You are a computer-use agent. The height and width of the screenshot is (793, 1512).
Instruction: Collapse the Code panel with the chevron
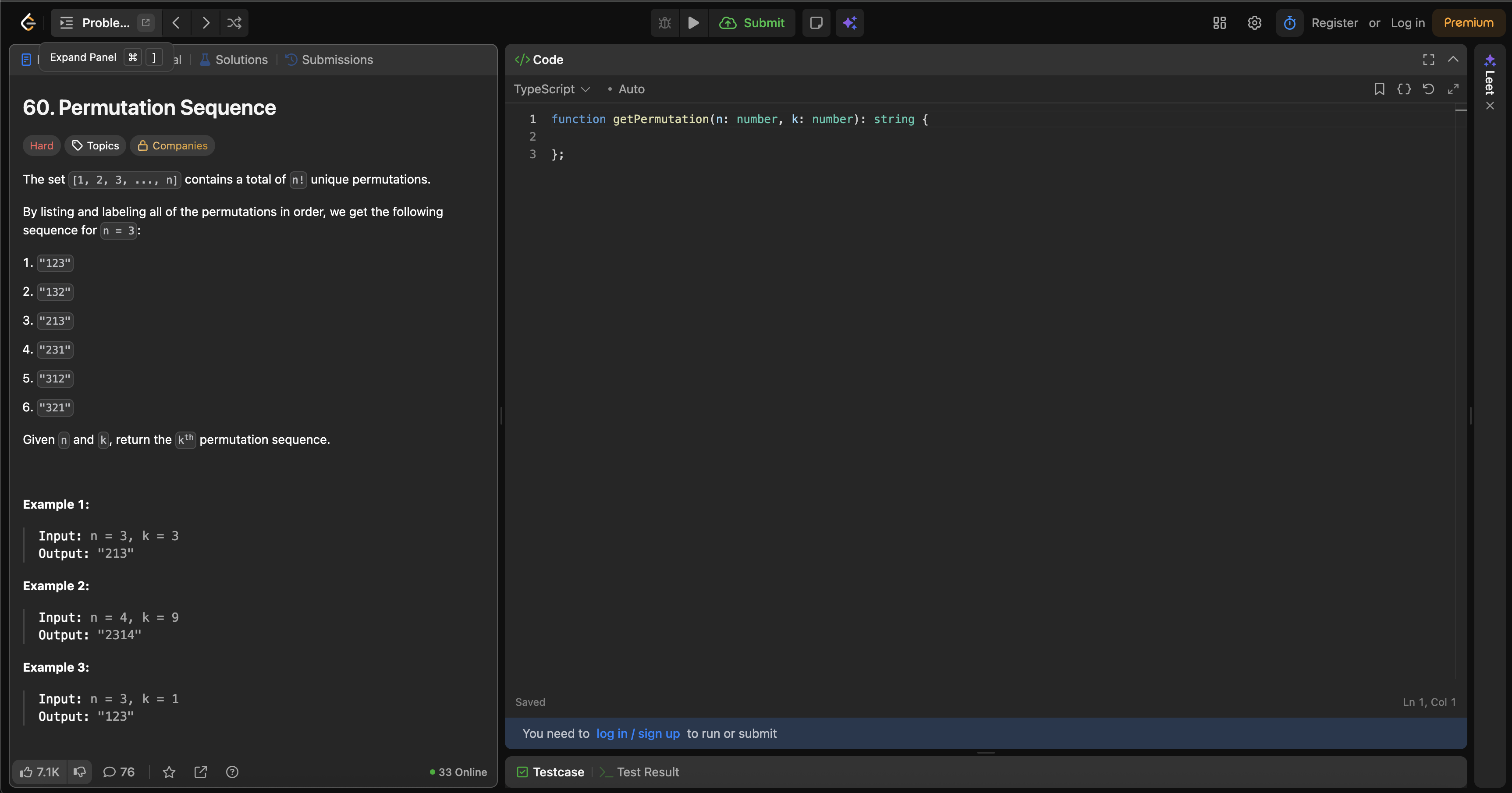(x=1454, y=59)
